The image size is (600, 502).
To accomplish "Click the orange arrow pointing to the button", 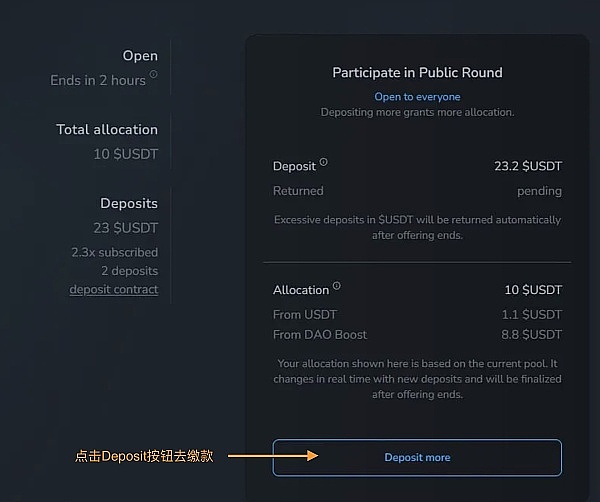I will point(273,457).
